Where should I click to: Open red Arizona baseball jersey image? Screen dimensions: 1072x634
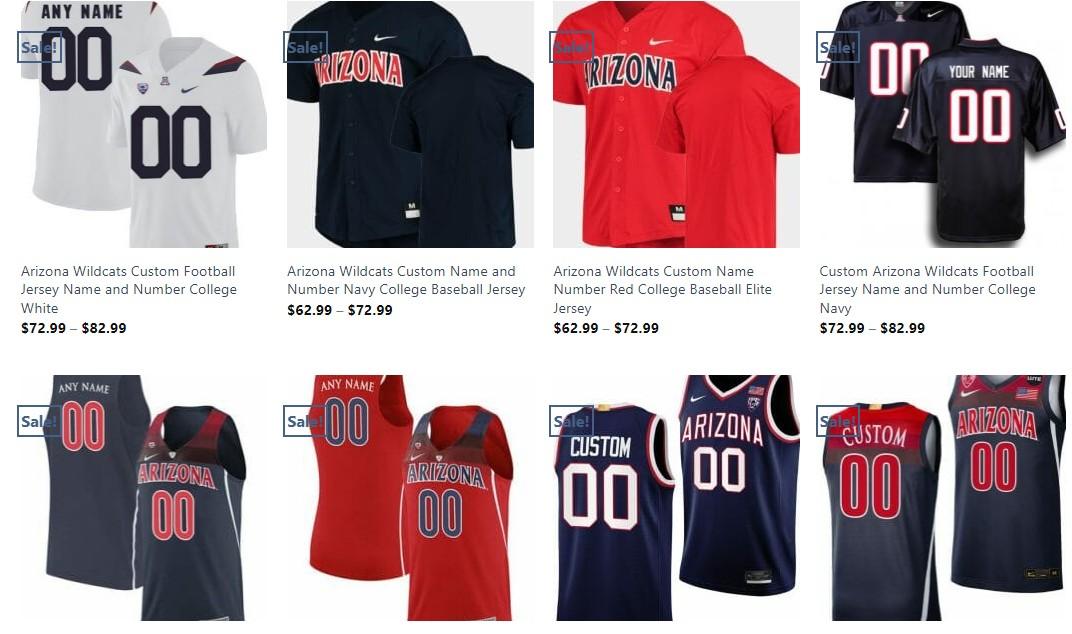pos(676,124)
